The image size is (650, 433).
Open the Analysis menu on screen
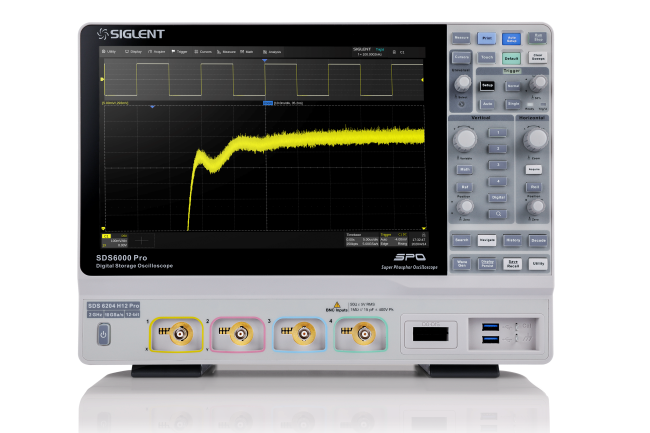click(x=274, y=50)
